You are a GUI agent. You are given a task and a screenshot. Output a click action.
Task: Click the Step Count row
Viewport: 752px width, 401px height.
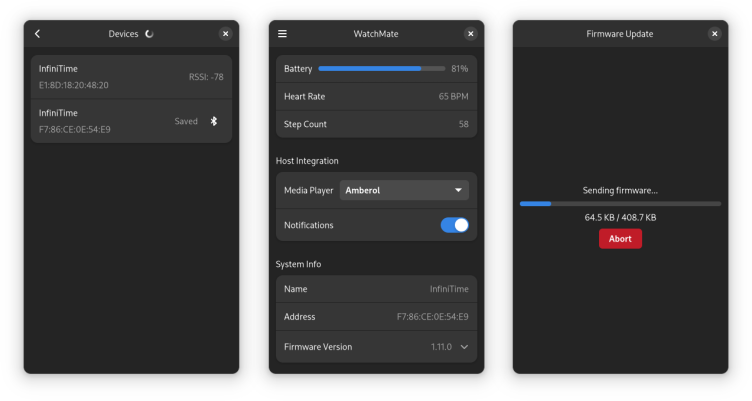(x=376, y=125)
